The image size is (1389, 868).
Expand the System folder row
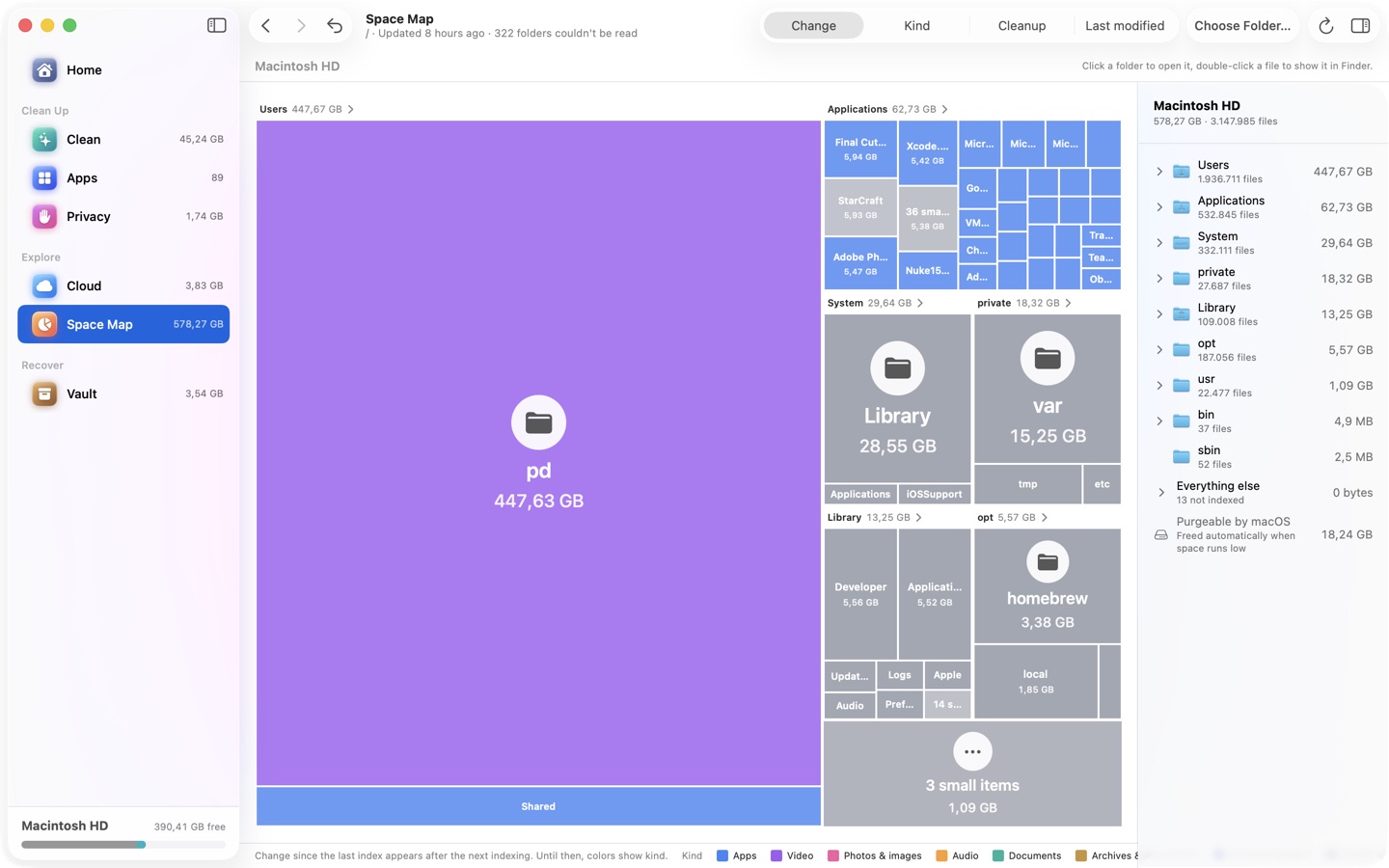[x=1159, y=243]
